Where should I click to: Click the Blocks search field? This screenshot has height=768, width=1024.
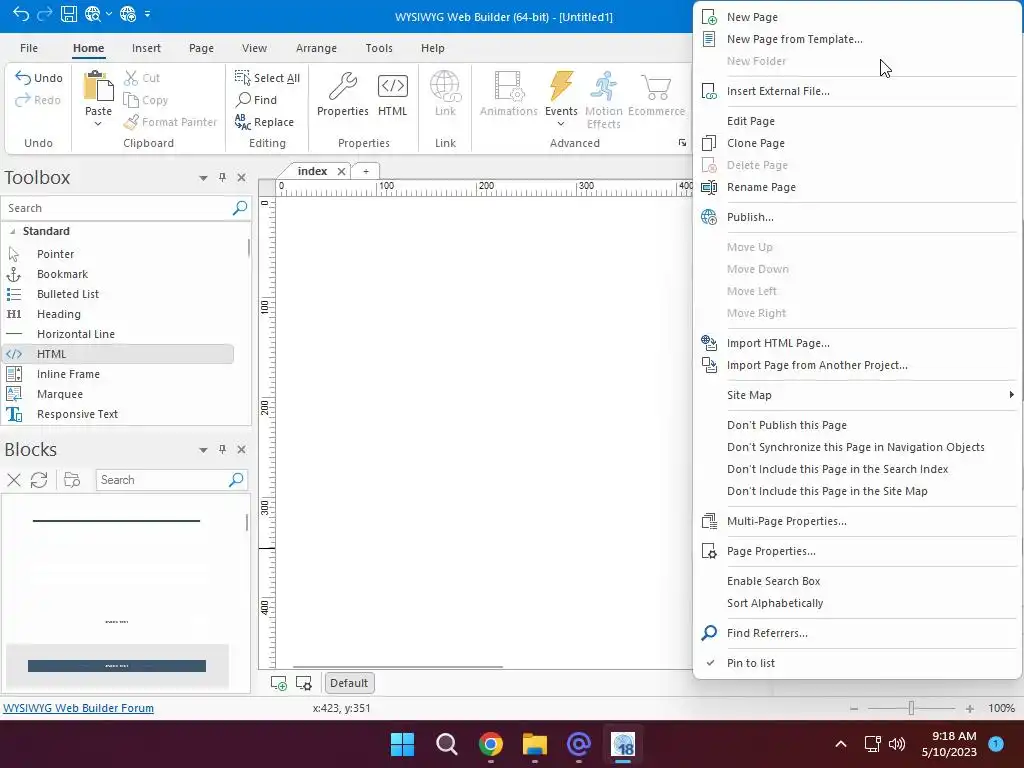point(162,480)
